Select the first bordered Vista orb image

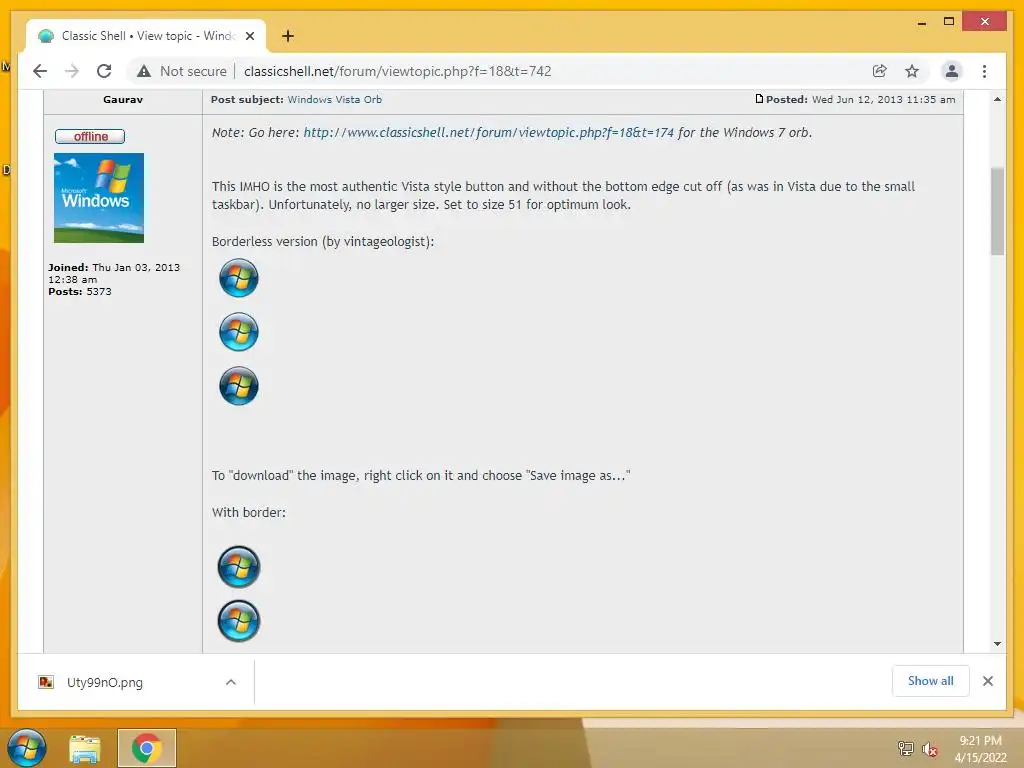(238, 567)
